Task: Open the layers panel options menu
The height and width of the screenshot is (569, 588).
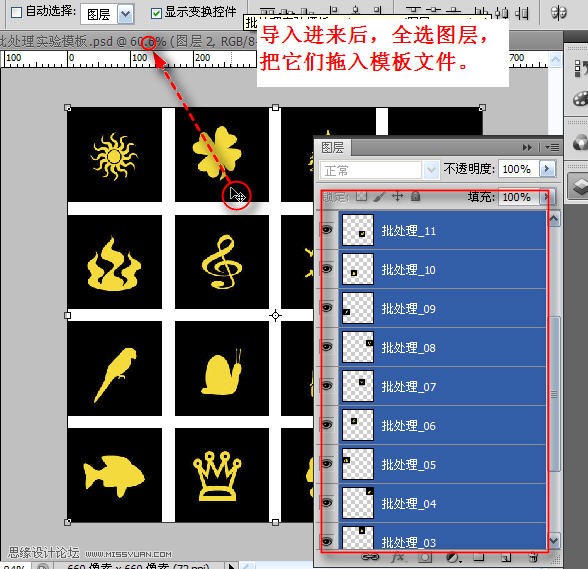Action: [x=552, y=147]
